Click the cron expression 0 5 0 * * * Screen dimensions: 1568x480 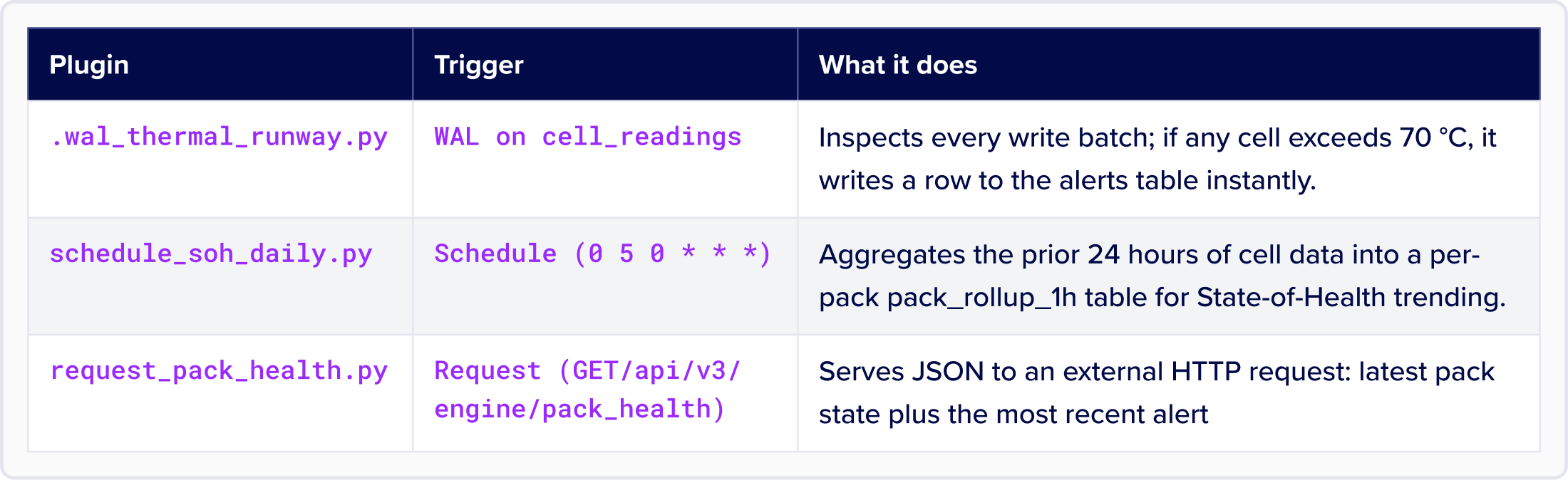[x=674, y=254]
